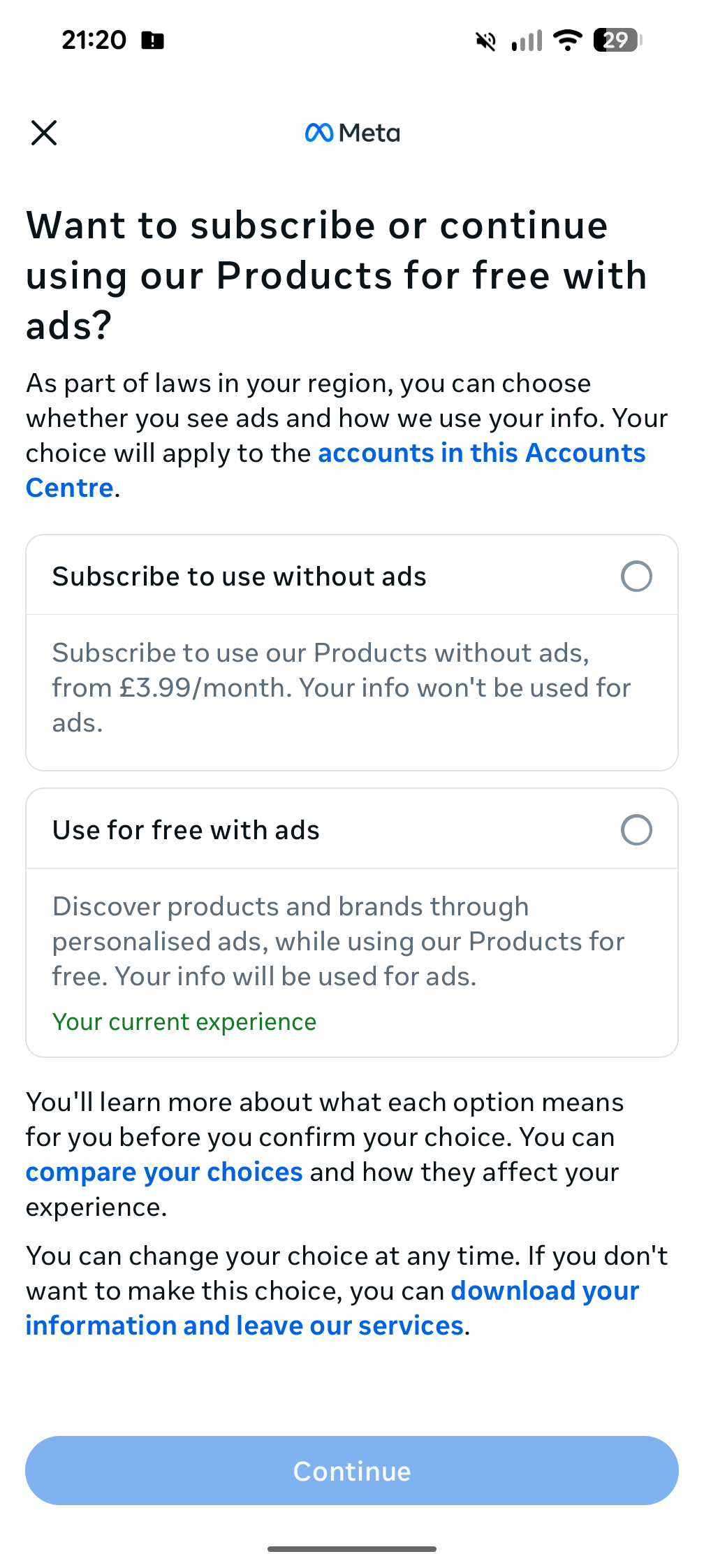The height and width of the screenshot is (1568, 704).
Task: Open the compare your choices link
Action: tap(164, 1173)
